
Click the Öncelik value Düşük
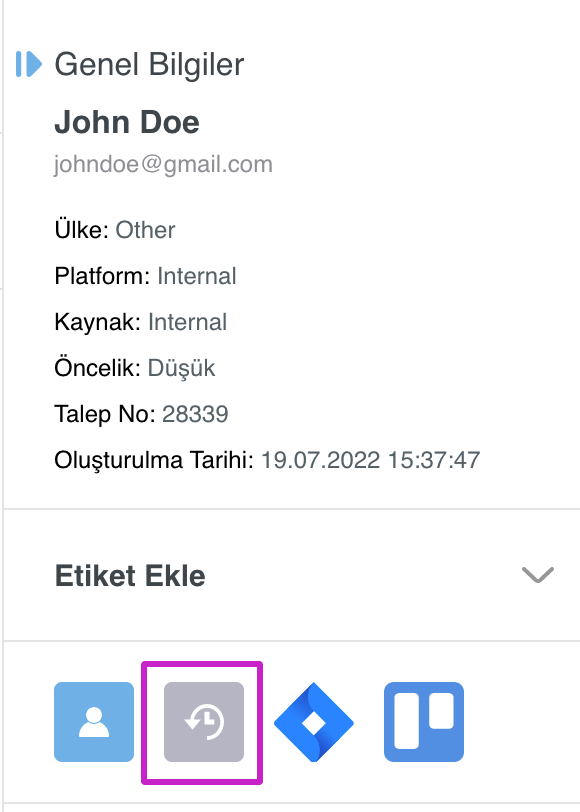pyautogui.click(x=181, y=368)
